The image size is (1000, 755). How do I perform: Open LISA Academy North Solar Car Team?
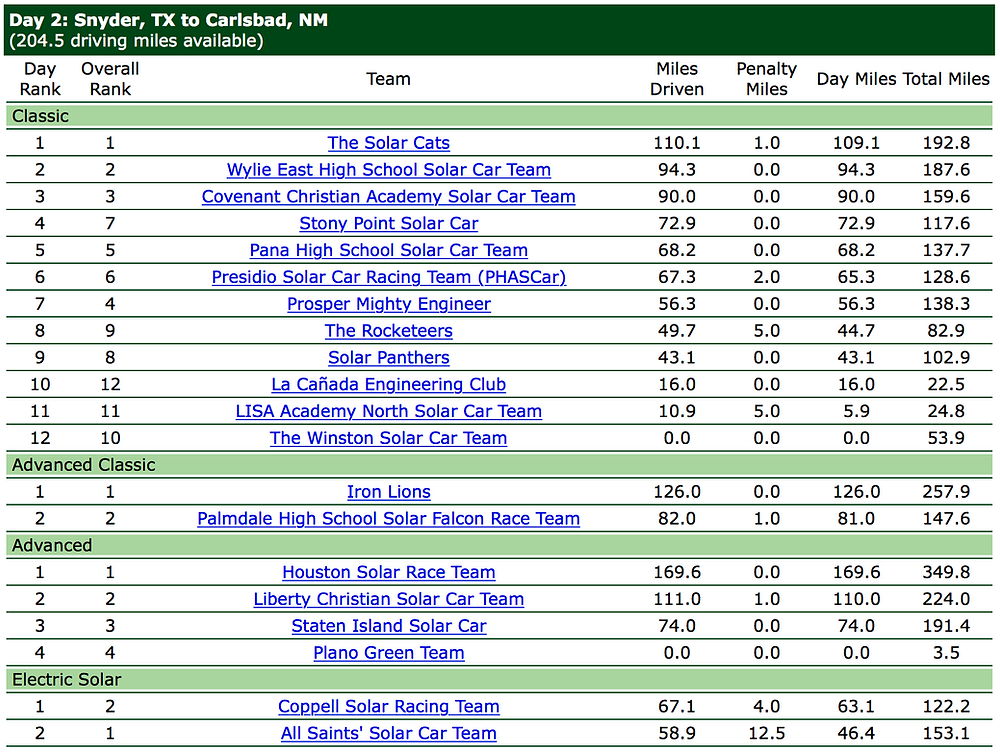point(388,411)
